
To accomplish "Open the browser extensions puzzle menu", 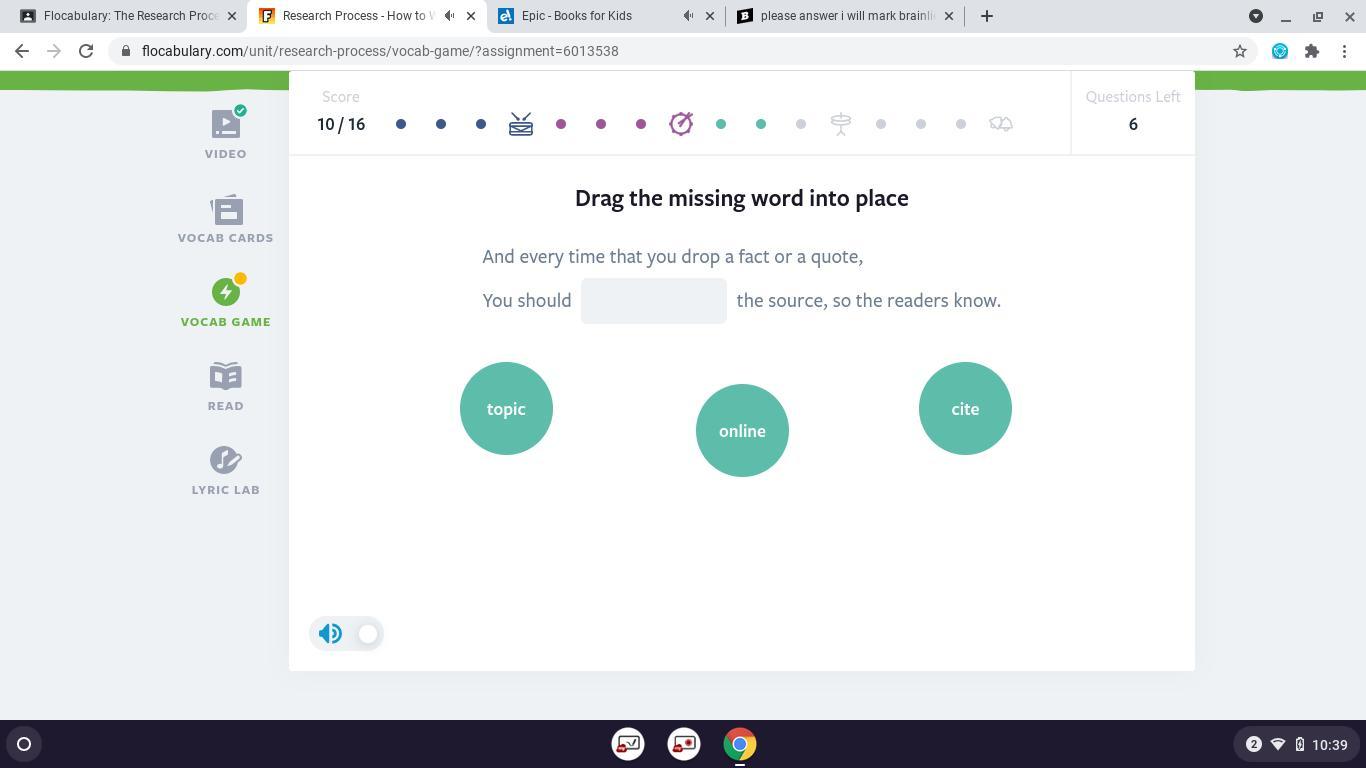I will click(1312, 51).
